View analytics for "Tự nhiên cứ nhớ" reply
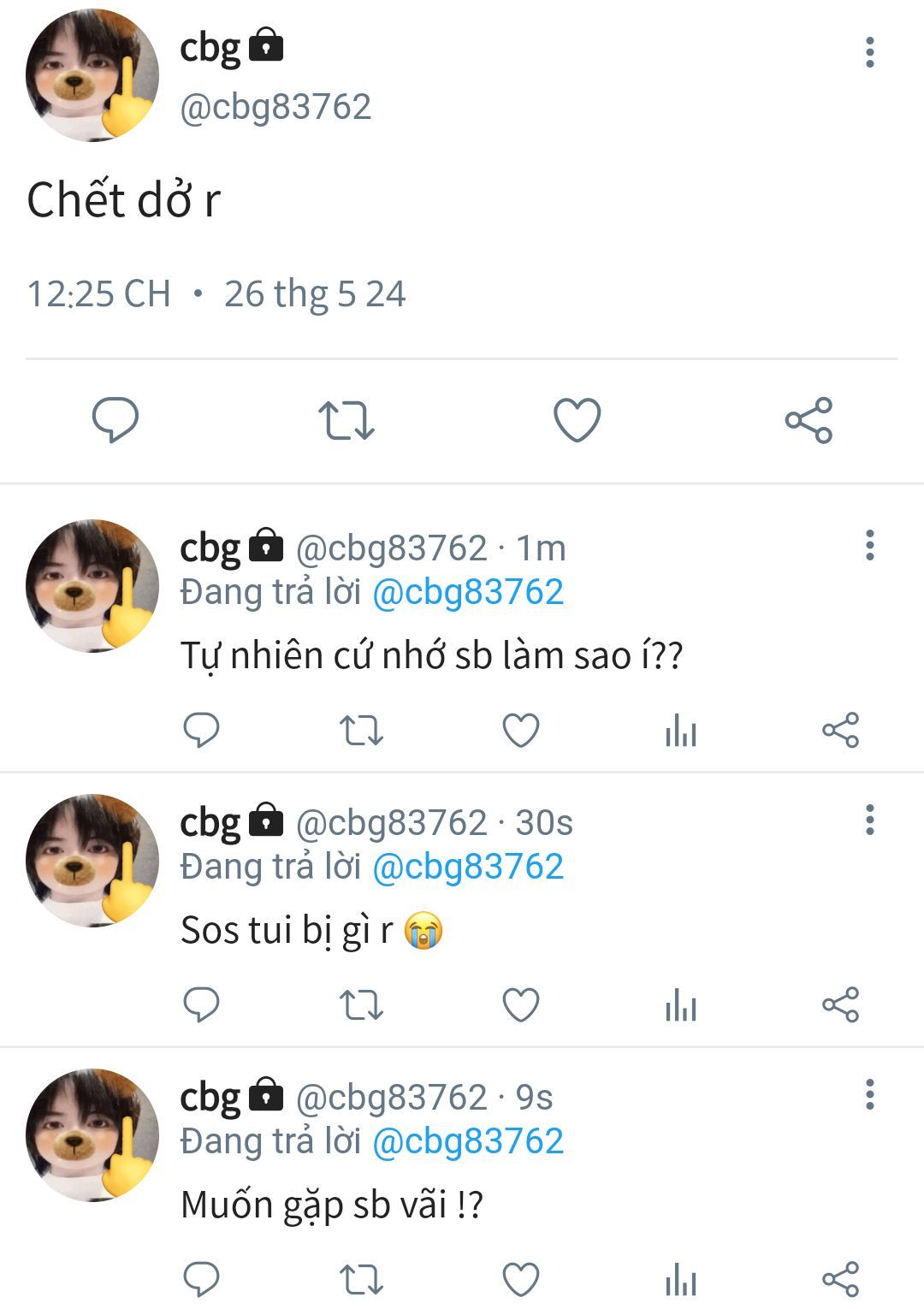Screen dimensions: 924x1309 [x=681, y=731]
